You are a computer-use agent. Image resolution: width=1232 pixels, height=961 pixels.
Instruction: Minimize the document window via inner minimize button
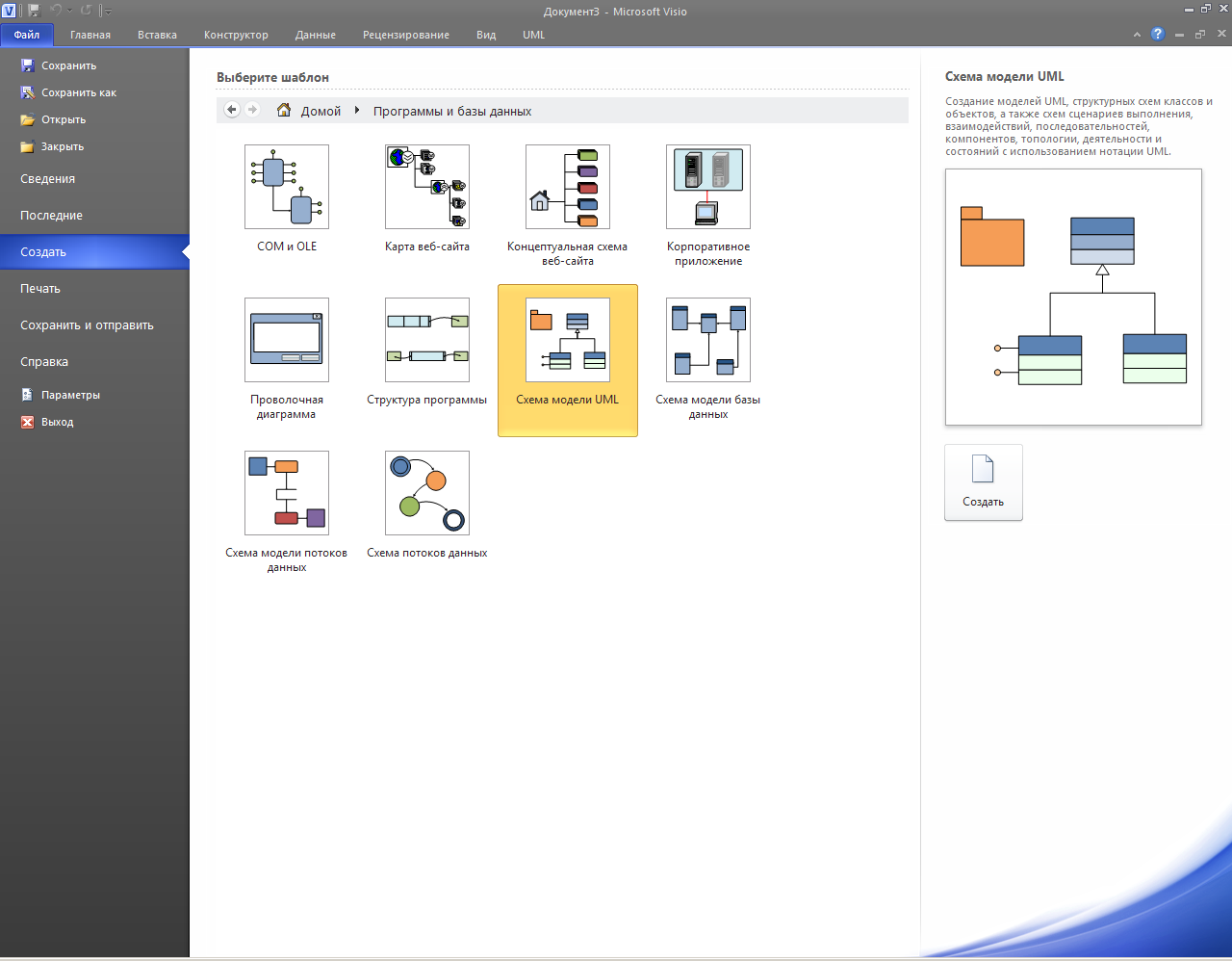(1179, 35)
